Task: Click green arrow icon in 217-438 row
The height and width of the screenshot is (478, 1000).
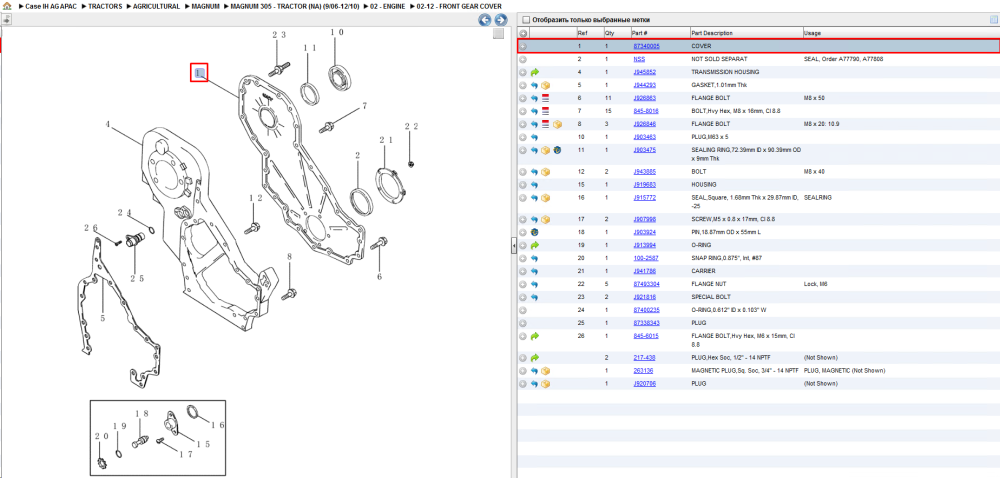Action: click(x=534, y=358)
